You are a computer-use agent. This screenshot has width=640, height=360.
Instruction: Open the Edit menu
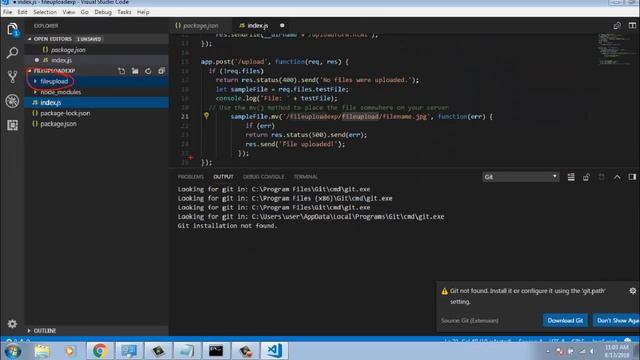point(22,12)
